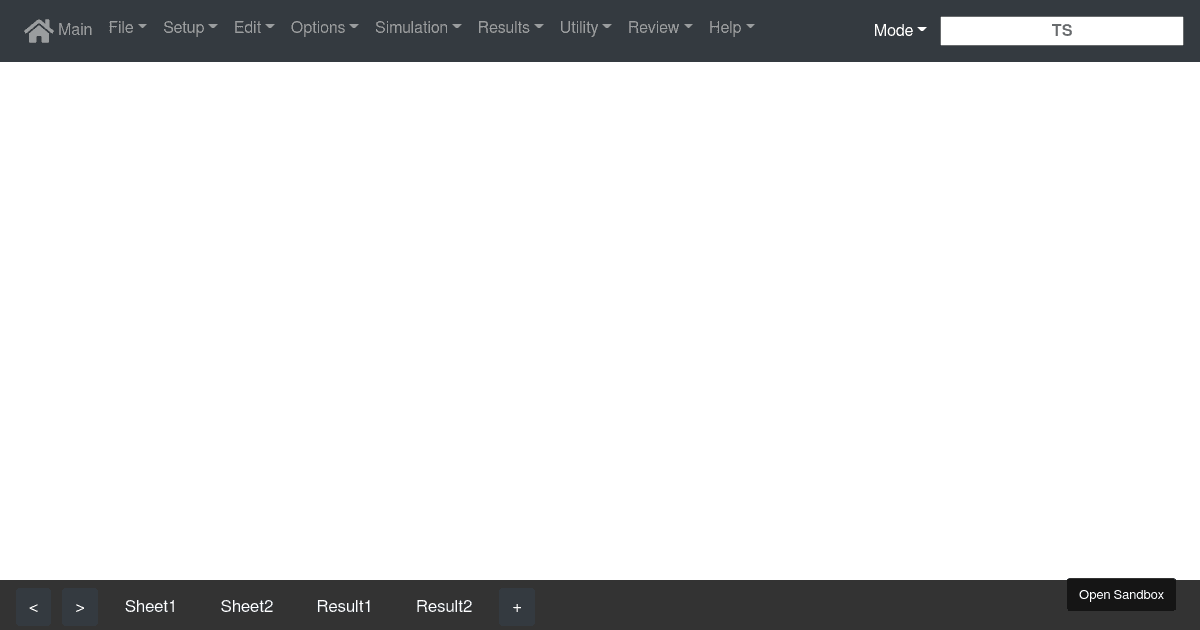
Task: Go to previous sheet with < button
Action: (x=33, y=607)
